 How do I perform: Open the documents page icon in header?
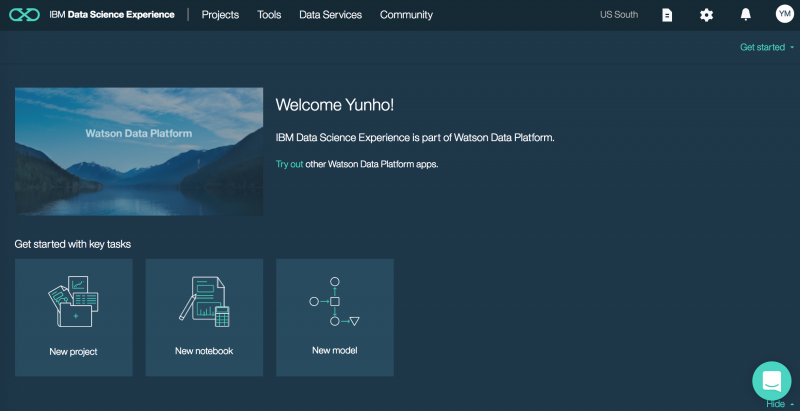click(x=667, y=15)
